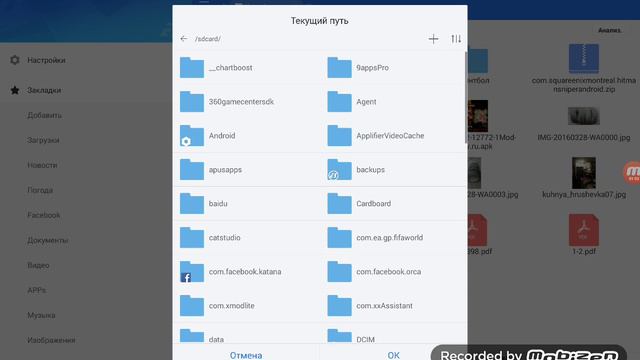Open the DCIM folder
Screen dimensions: 640x360
[x=393, y=335]
